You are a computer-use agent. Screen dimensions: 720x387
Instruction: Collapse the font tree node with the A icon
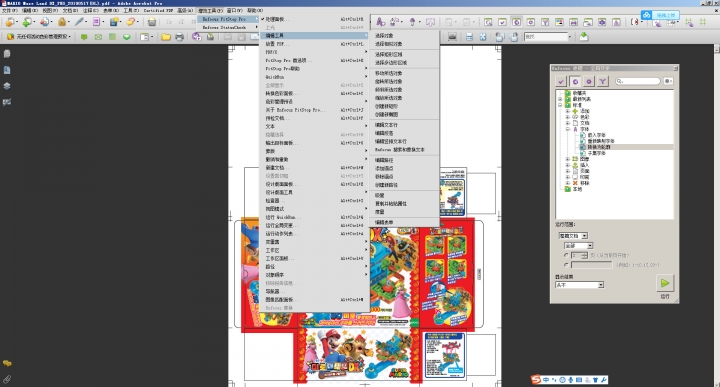568,129
